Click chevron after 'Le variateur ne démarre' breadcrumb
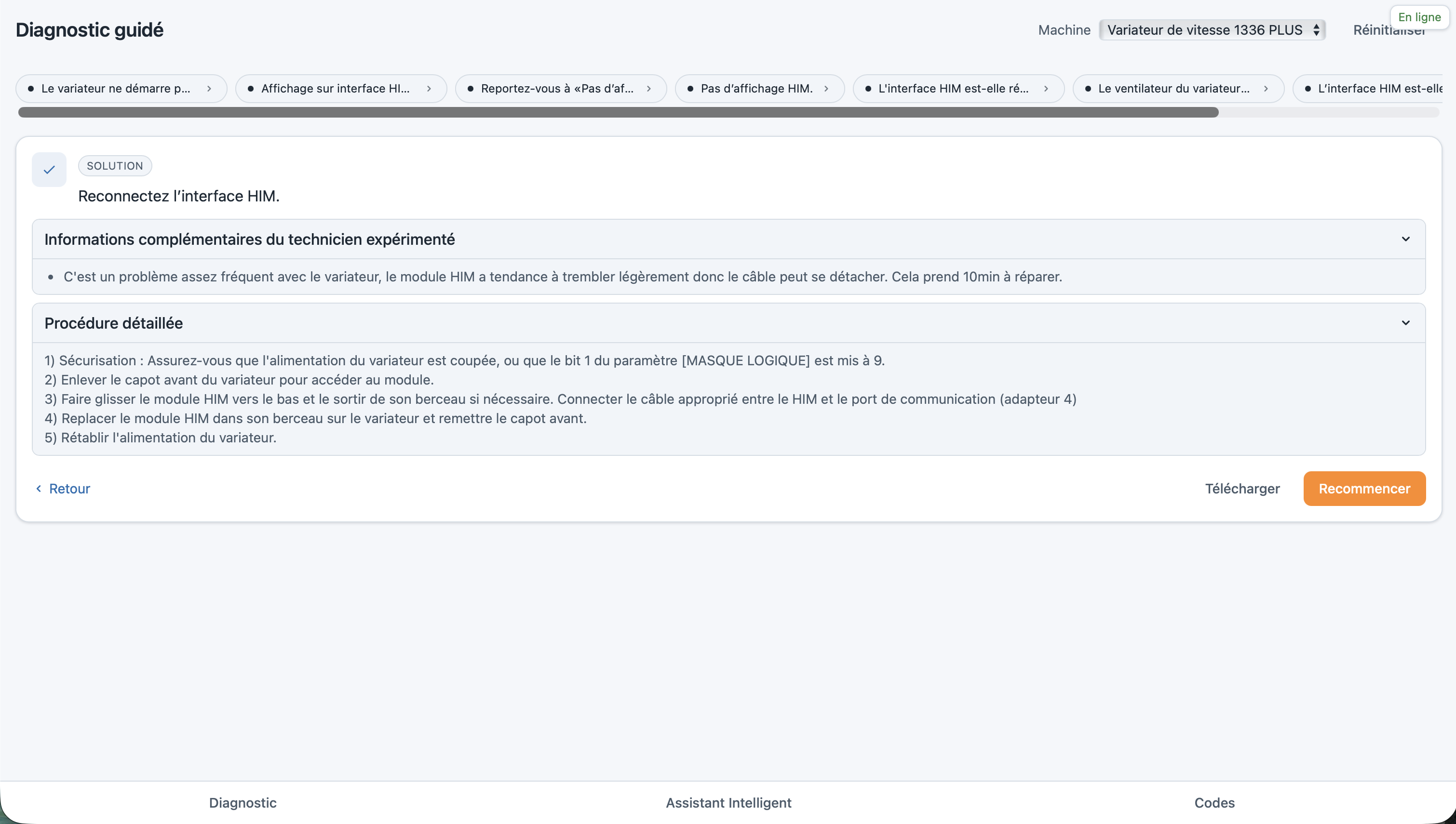Image resolution: width=1456 pixels, height=824 pixels. click(209, 88)
